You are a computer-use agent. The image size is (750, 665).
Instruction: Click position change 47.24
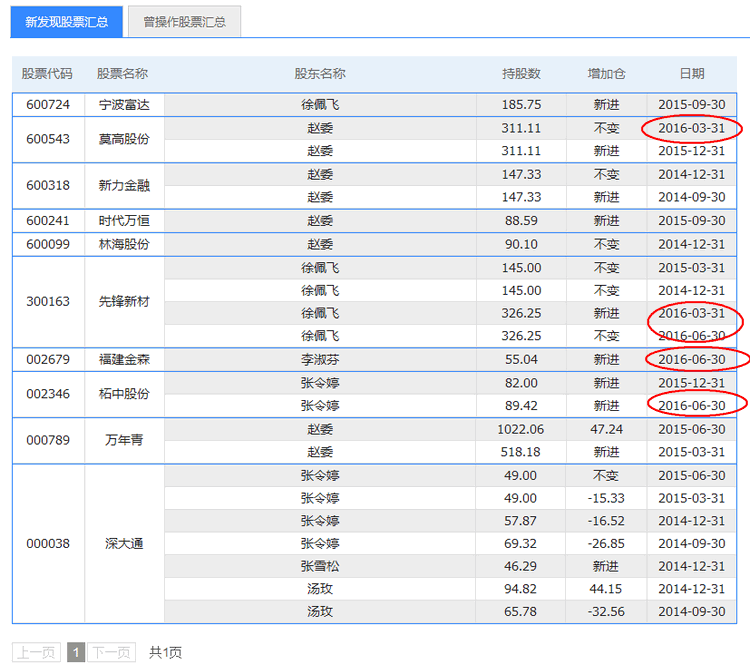[x=607, y=430]
